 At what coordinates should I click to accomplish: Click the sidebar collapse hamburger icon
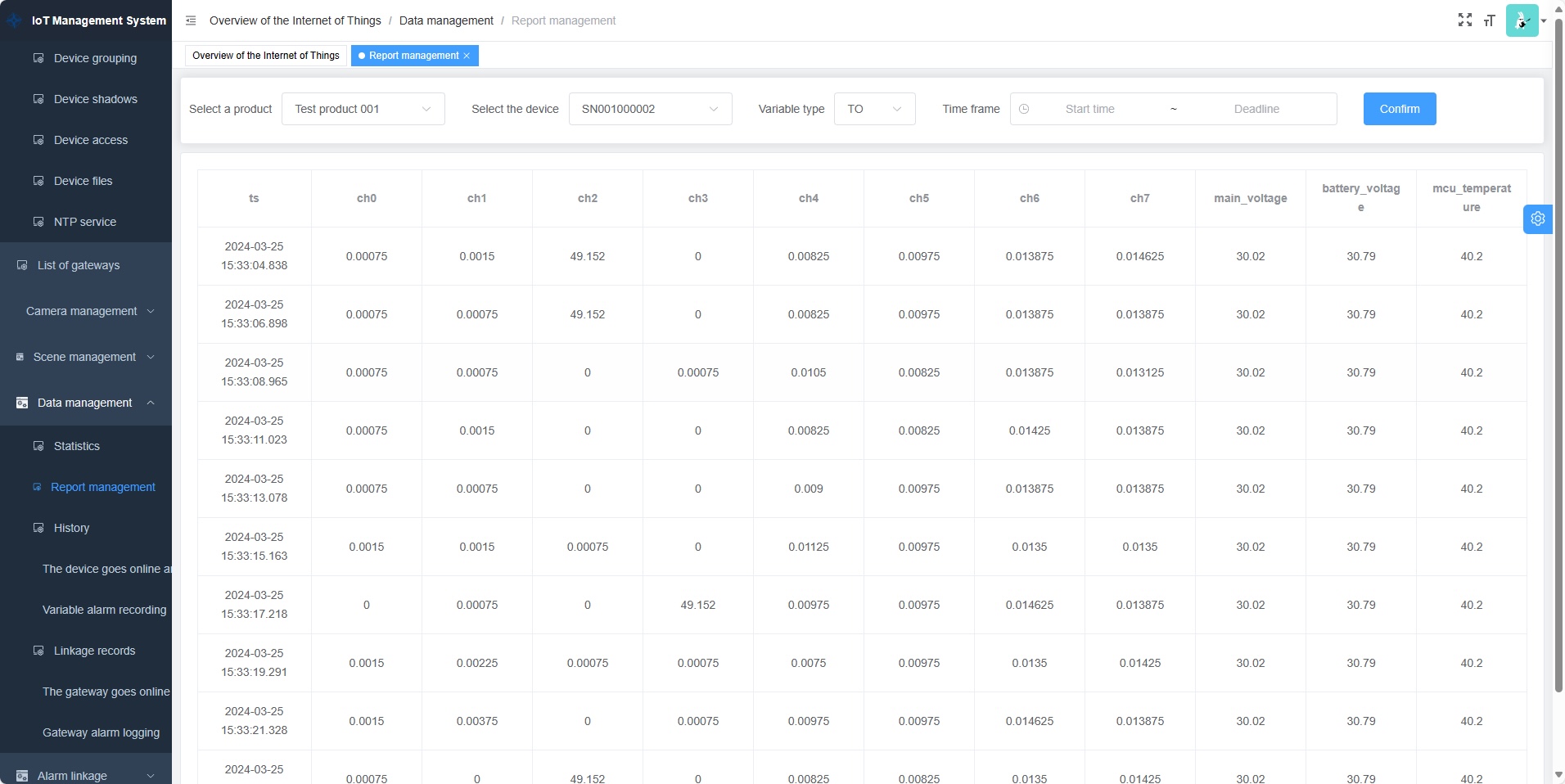191,20
